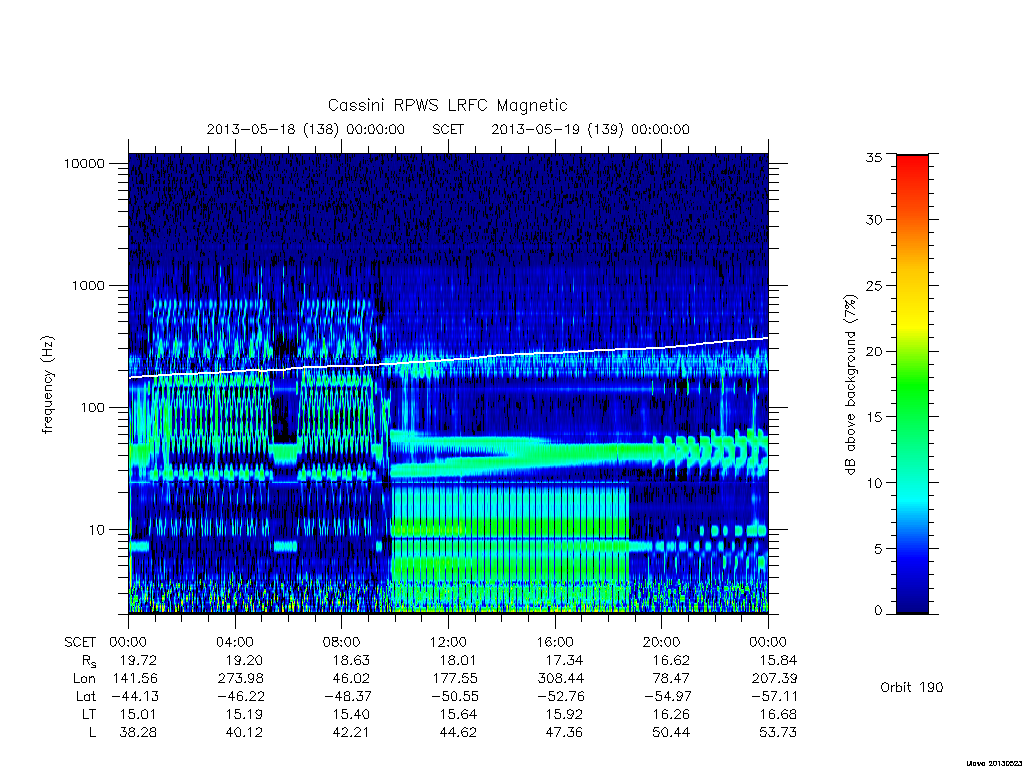Click the merging green emission band near 16:00
Image resolution: width=1024 pixels, height=768 pixels.
[x=555, y=451]
